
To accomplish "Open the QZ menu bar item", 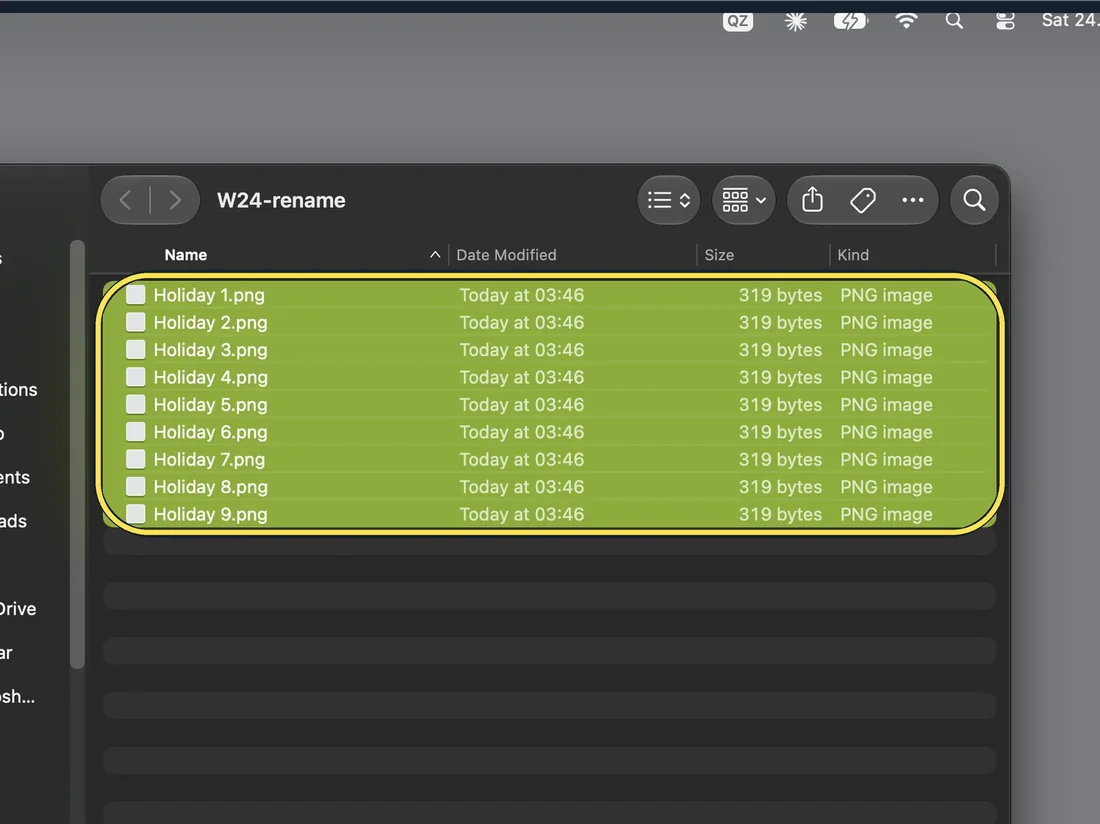I will coord(737,21).
